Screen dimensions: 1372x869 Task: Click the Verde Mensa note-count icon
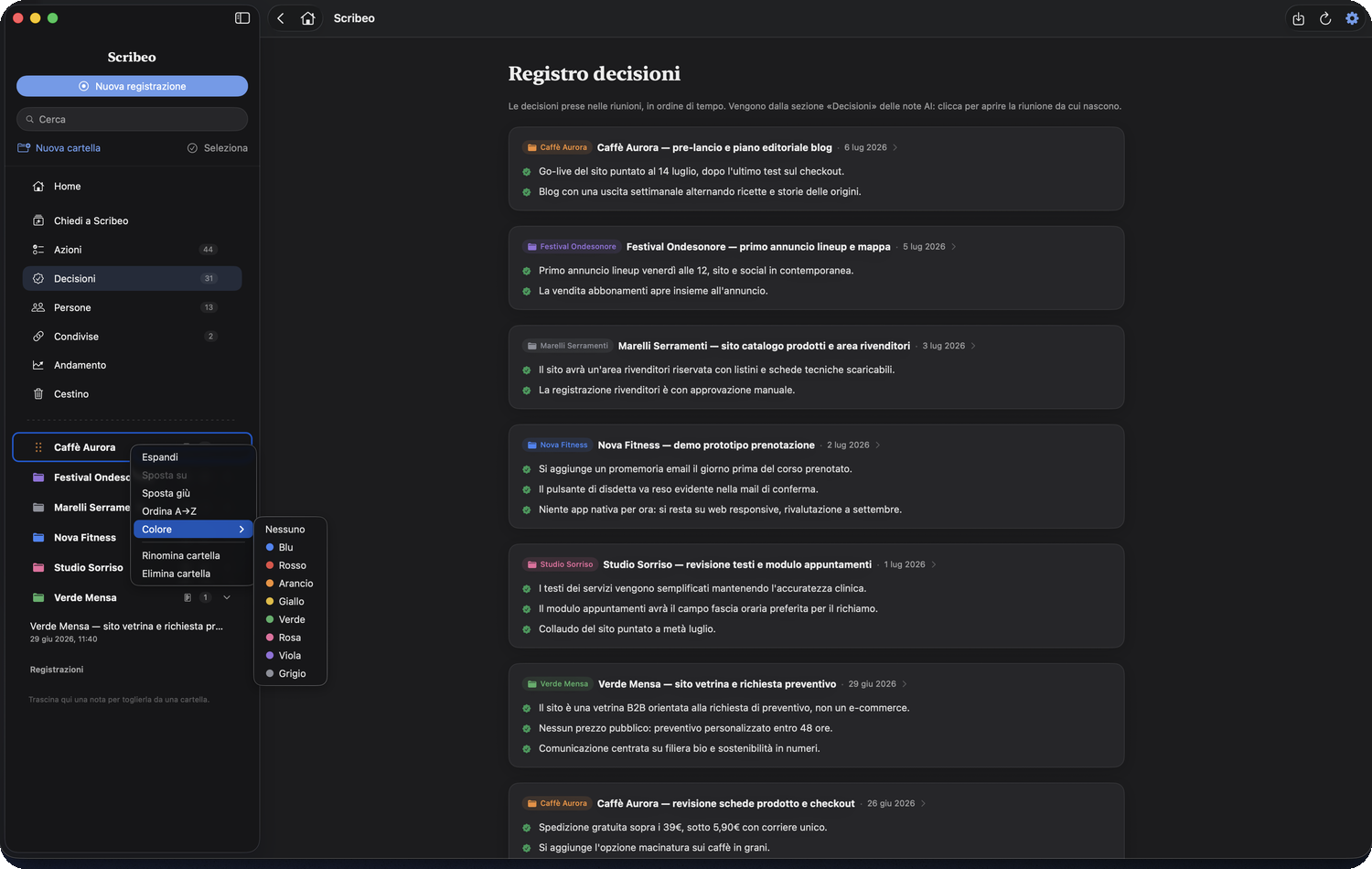pos(188,598)
